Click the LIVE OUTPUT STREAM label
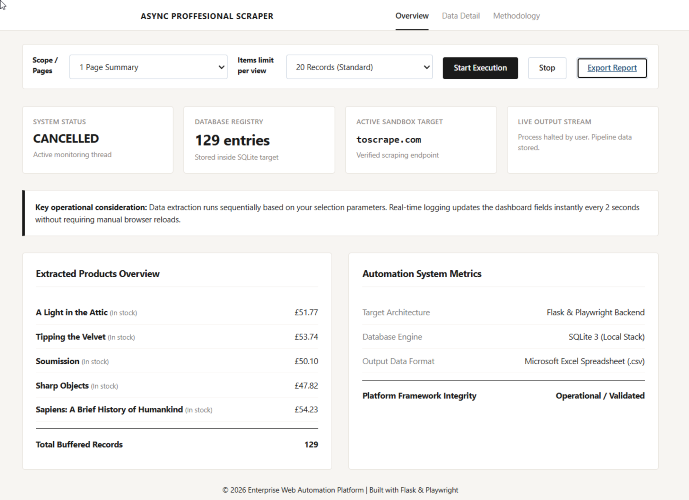Screen dimensions: 689x500 coord(555,122)
